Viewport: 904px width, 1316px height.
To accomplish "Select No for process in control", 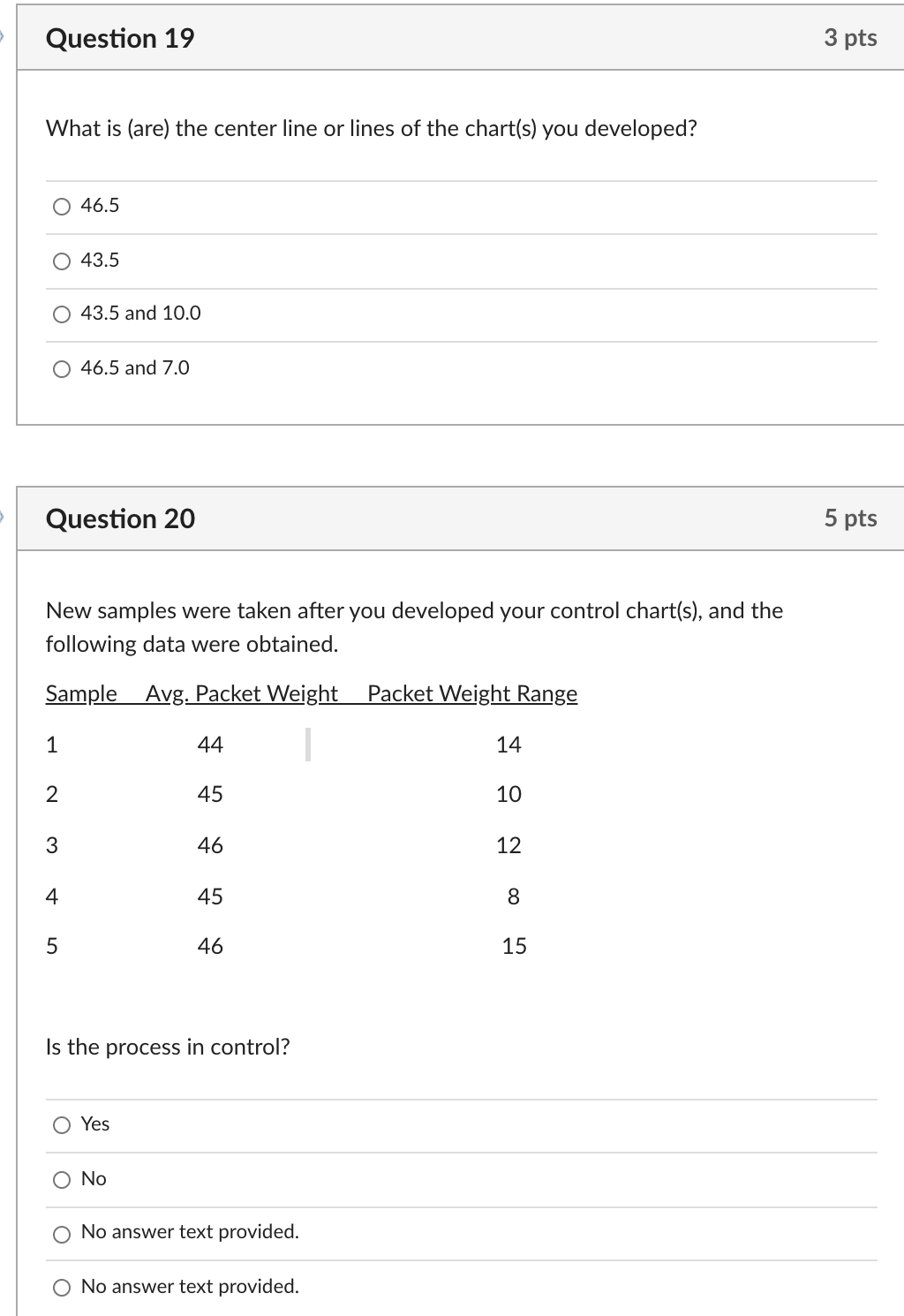I will pyautogui.click(x=61, y=1178).
